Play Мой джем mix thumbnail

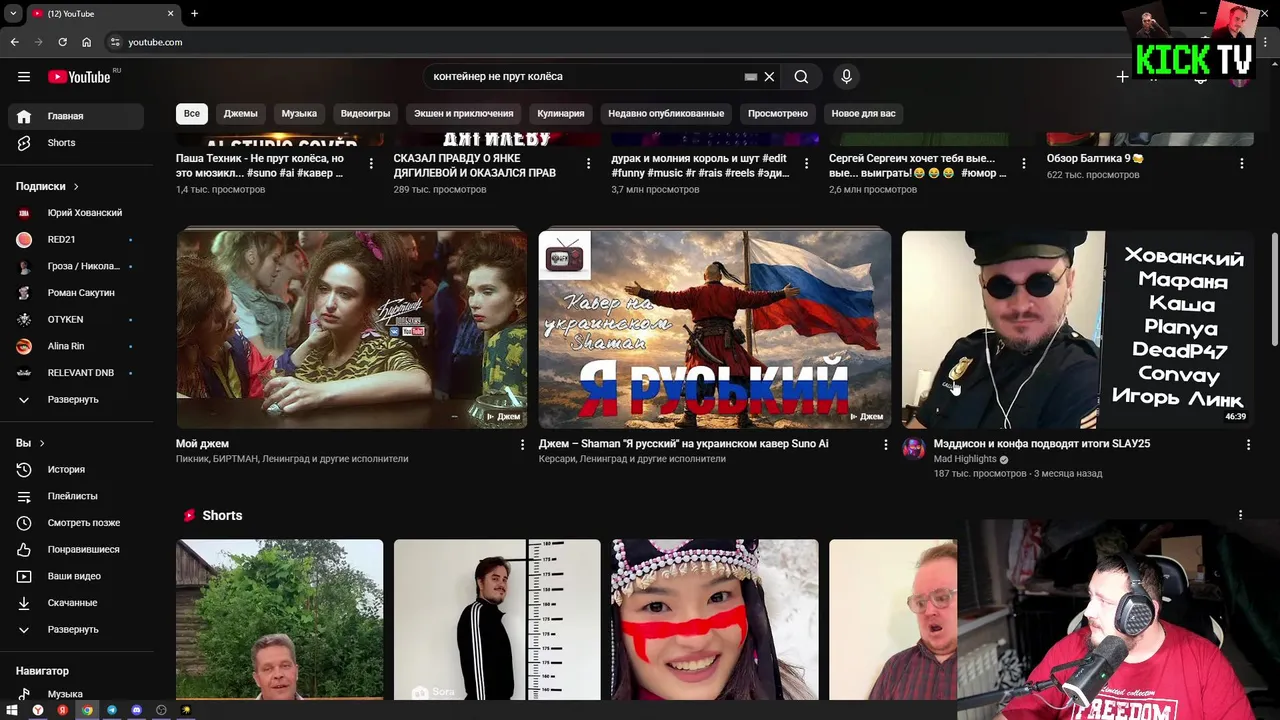[x=352, y=330]
